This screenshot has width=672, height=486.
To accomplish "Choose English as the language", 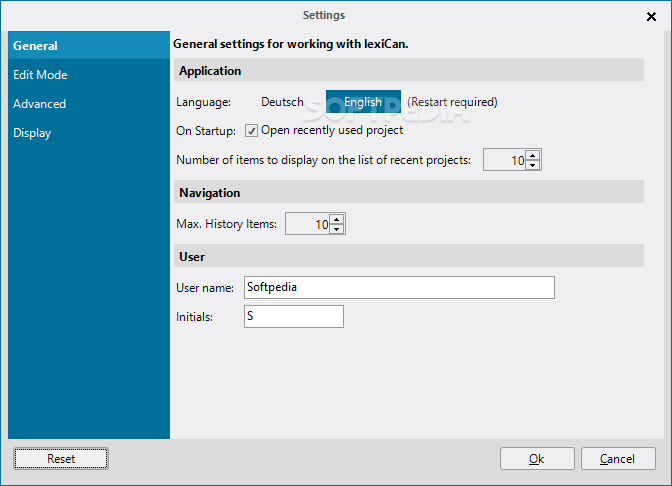I will click(x=363, y=102).
